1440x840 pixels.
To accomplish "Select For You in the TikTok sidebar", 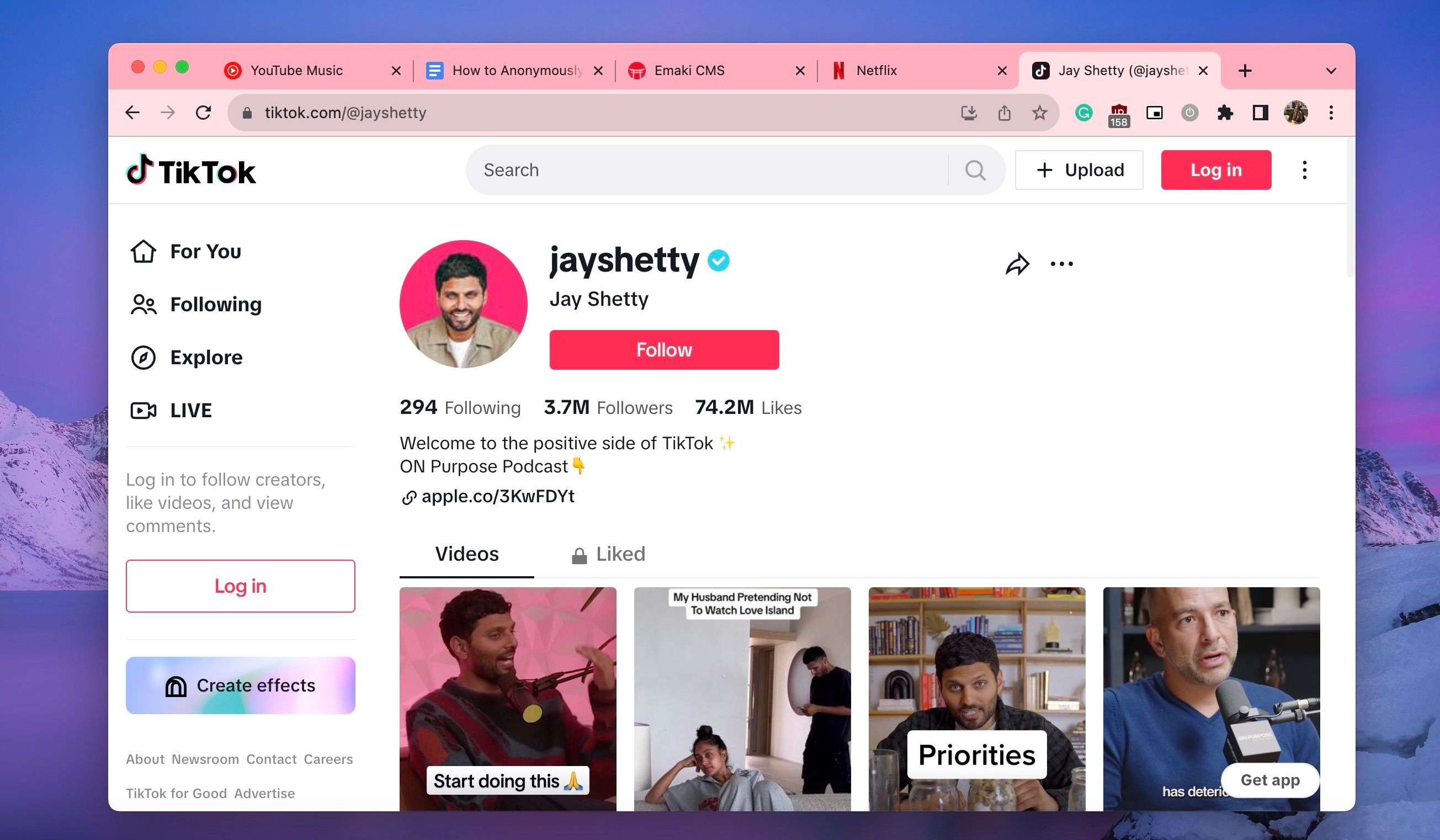I will point(144,252).
